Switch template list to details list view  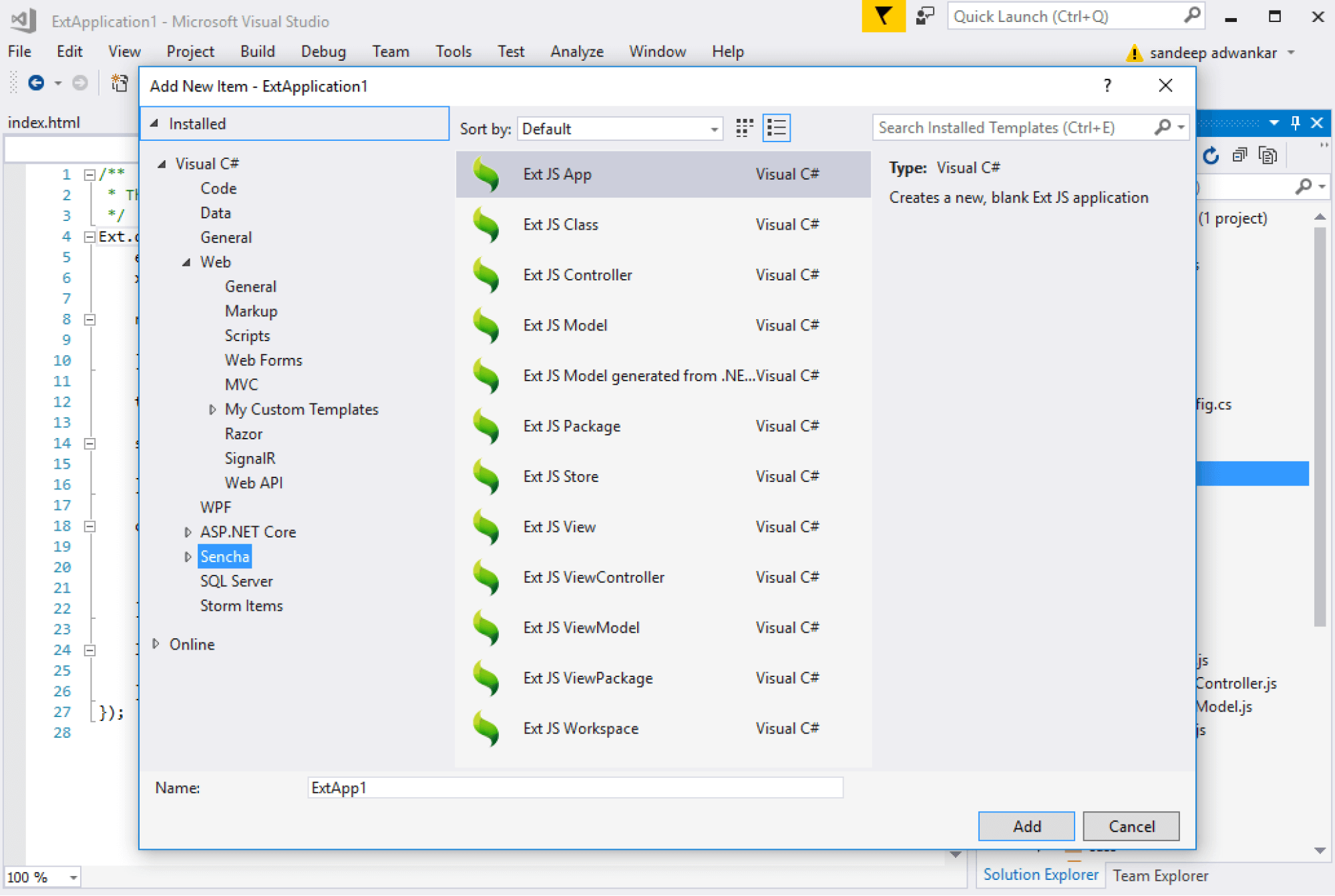777,128
